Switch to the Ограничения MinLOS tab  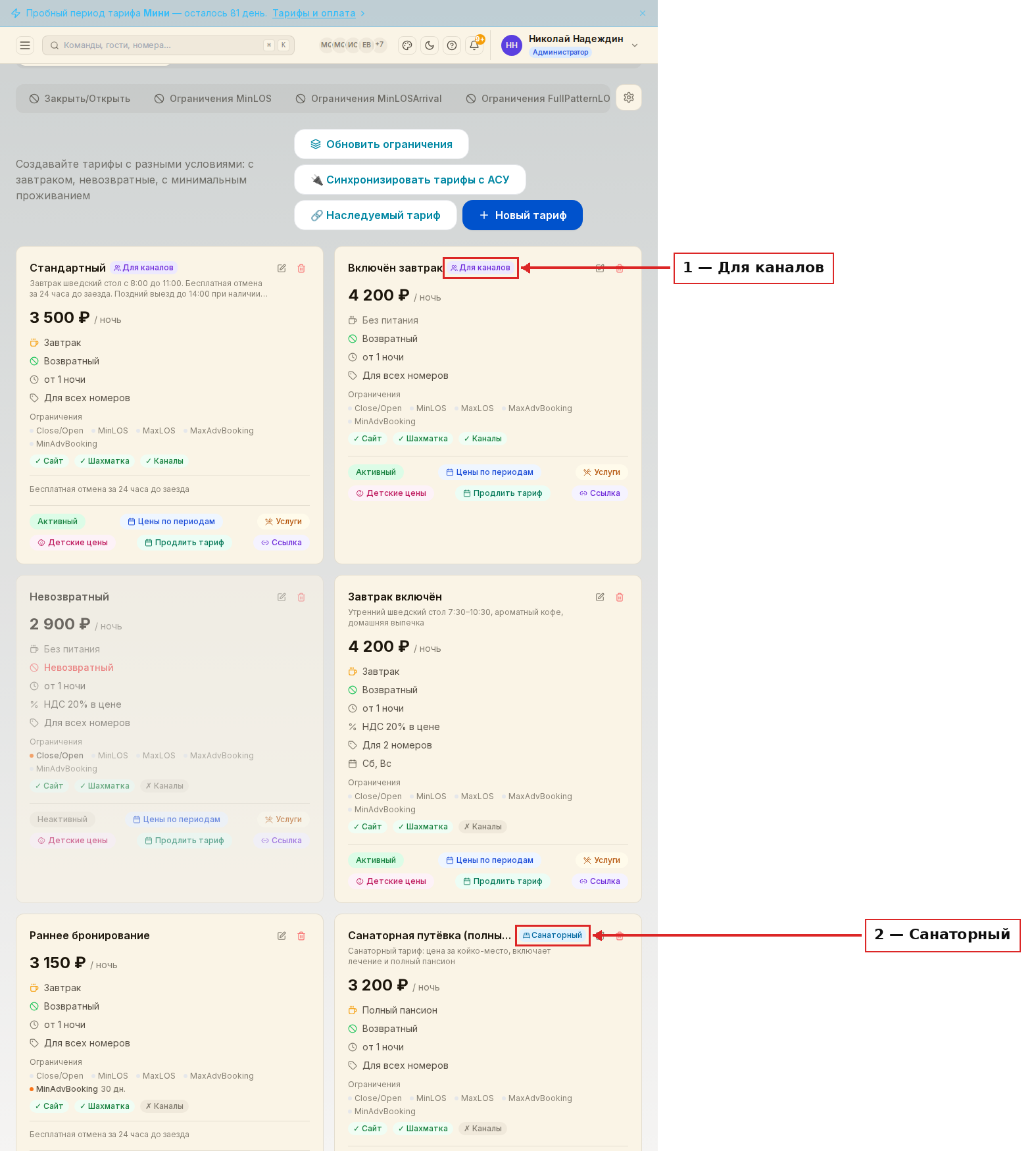(x=213, y=99)
